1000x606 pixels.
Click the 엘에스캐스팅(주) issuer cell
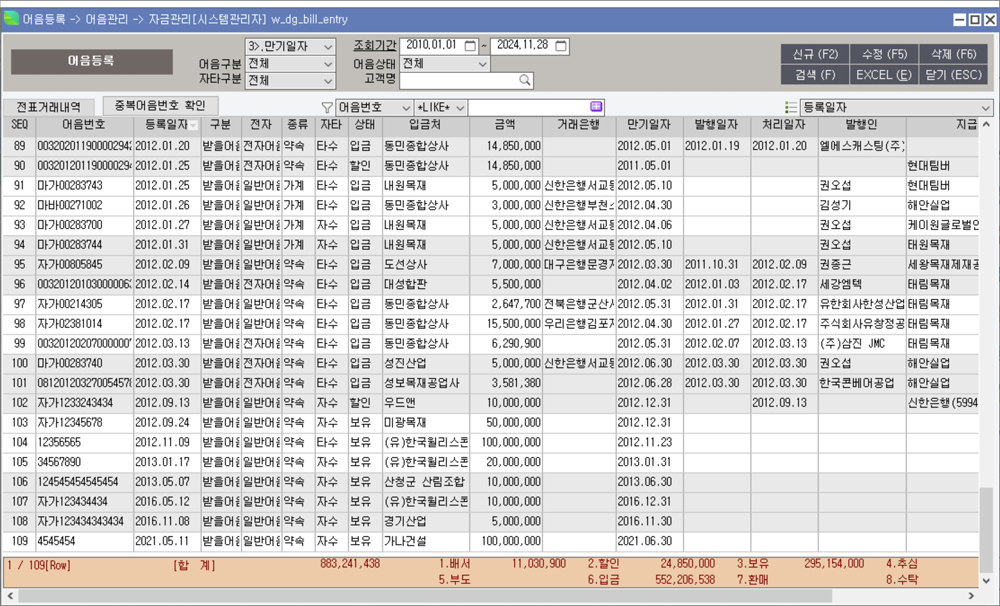click(862, 146)
